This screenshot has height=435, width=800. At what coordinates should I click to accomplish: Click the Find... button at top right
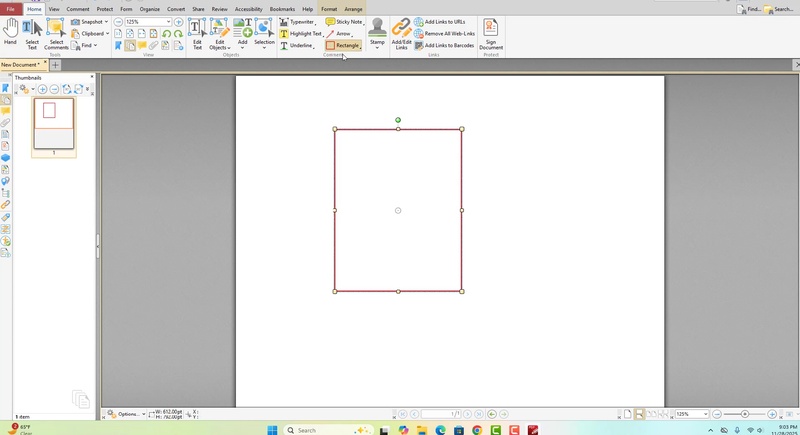tap(749, 9)
